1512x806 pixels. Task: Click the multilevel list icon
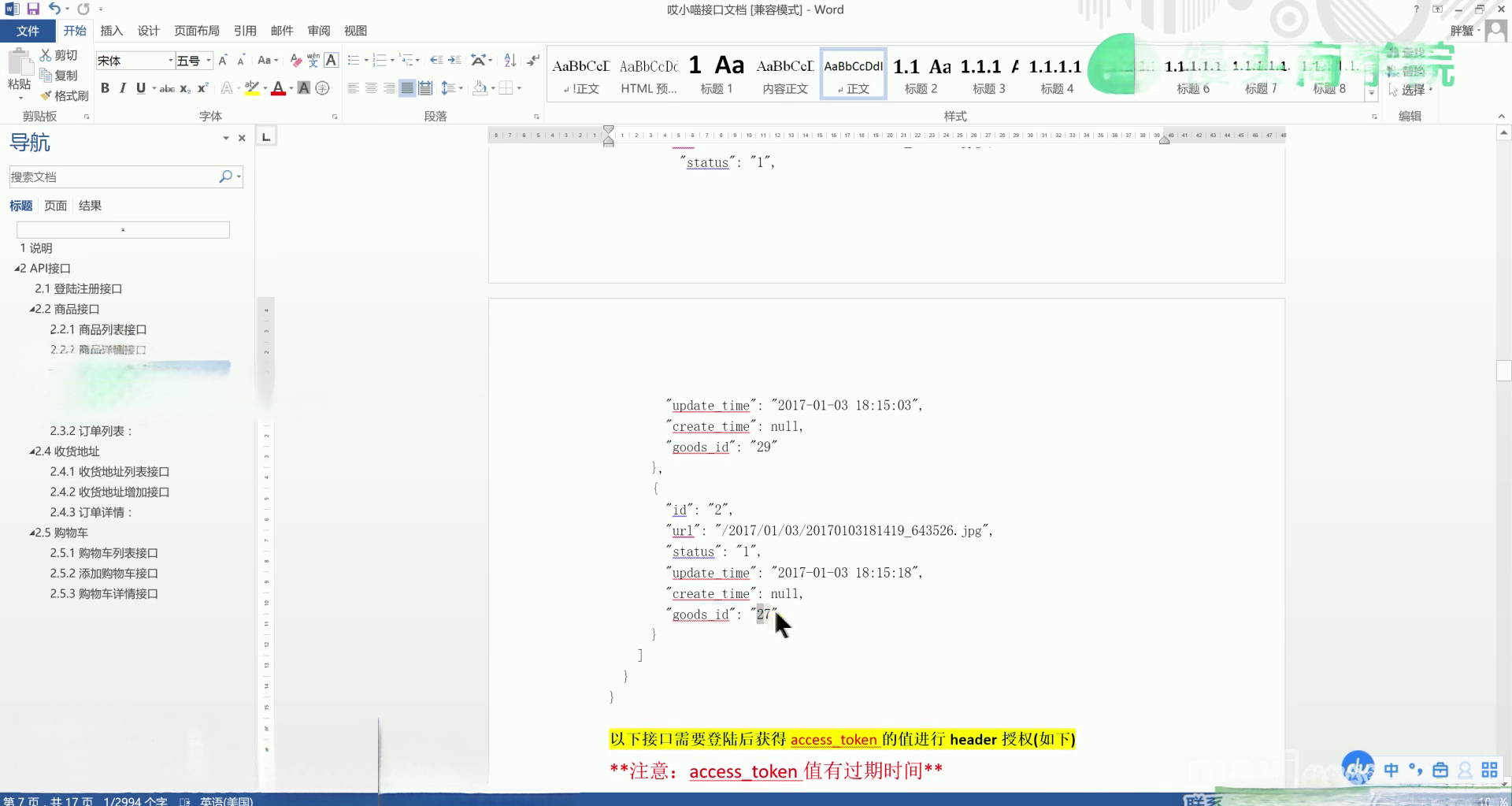[x=406, y=61]
